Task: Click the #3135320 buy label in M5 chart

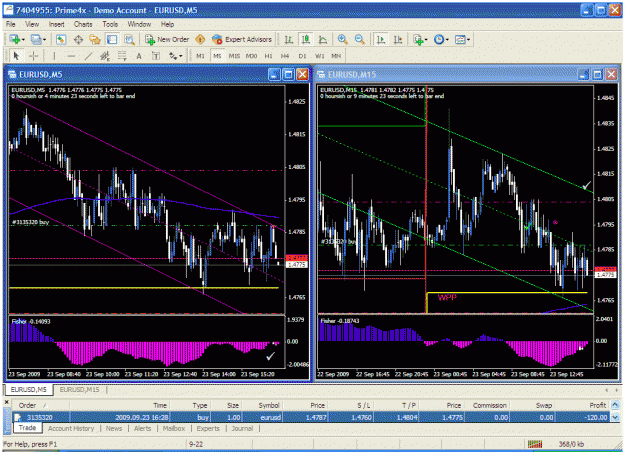Action: click(x=31, y=222)
